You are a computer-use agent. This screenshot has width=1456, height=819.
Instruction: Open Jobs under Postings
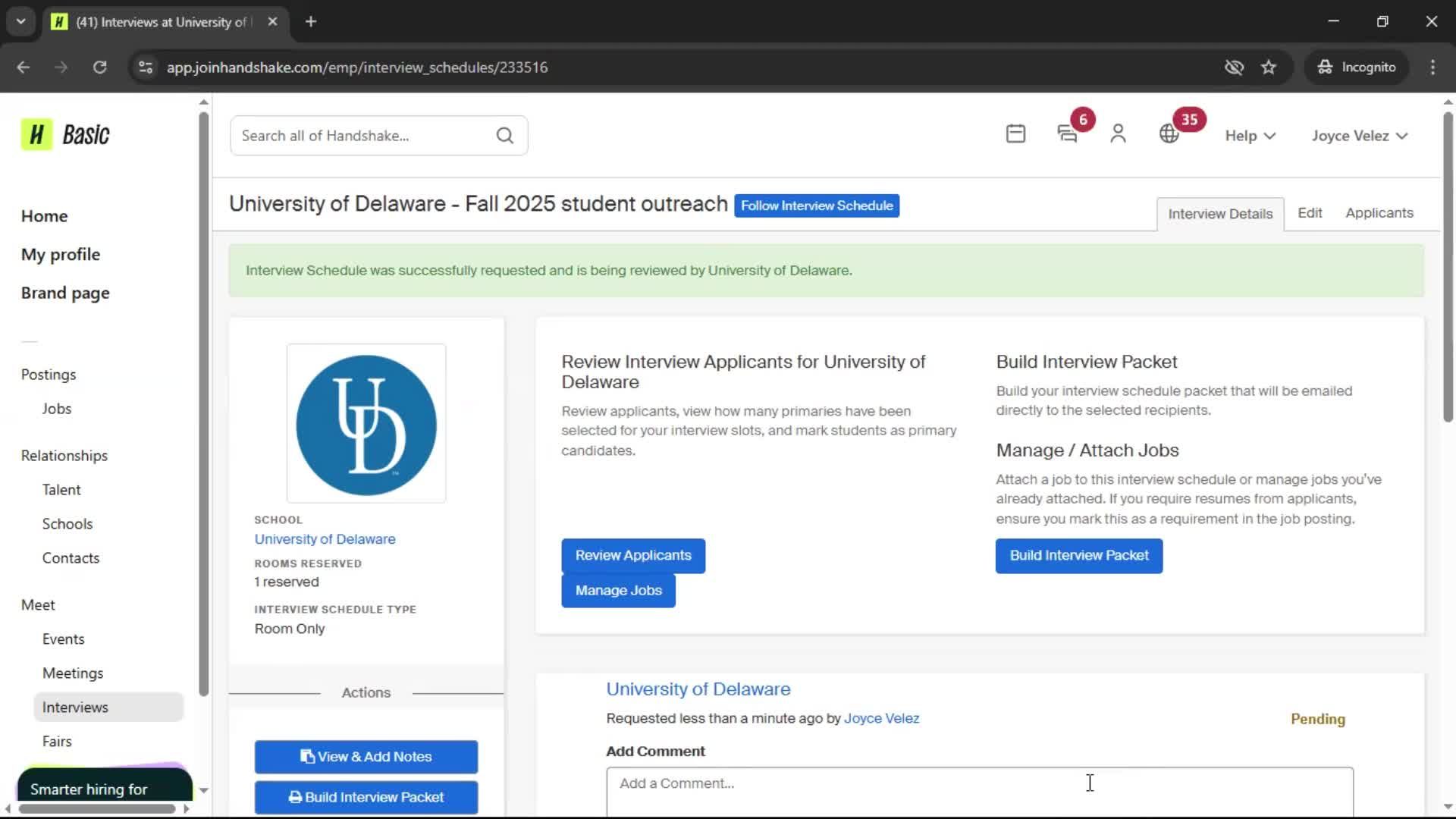point(57,409)
